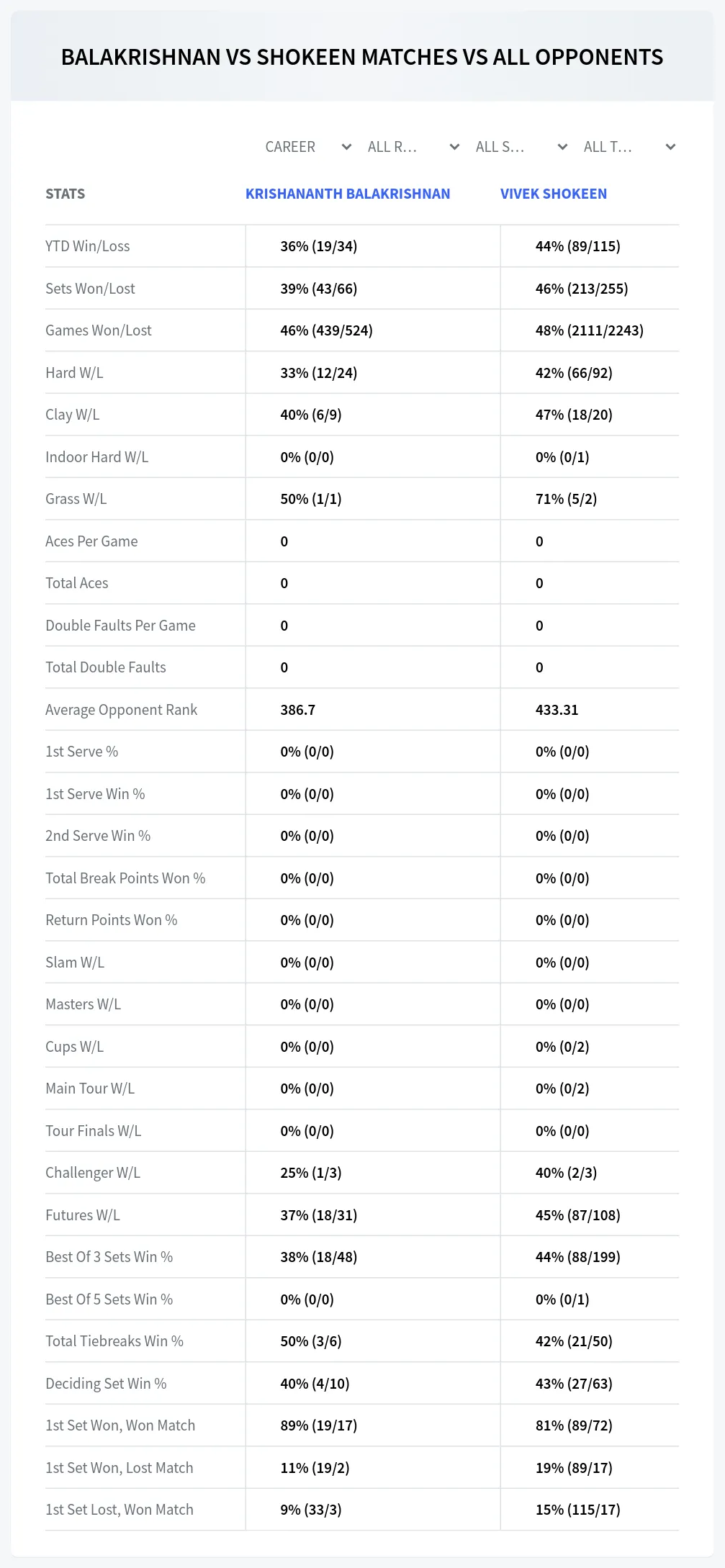
Task: Expand the ALL R… filter dropdown
Action: [x=413, y=147]
